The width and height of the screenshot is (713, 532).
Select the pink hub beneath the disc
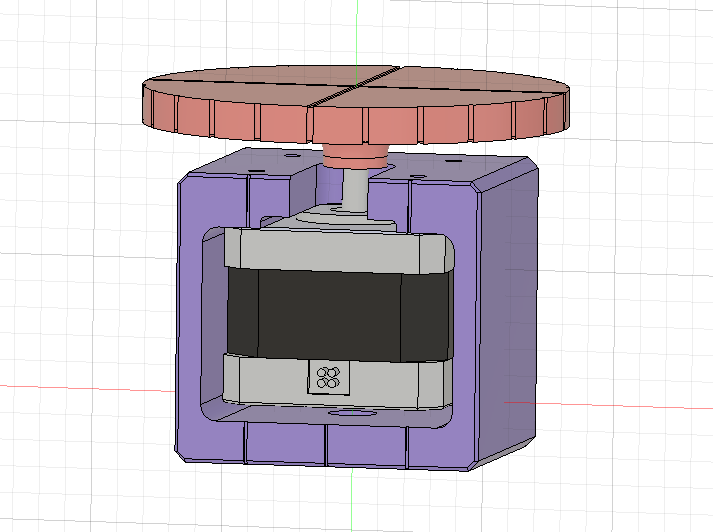355,156
